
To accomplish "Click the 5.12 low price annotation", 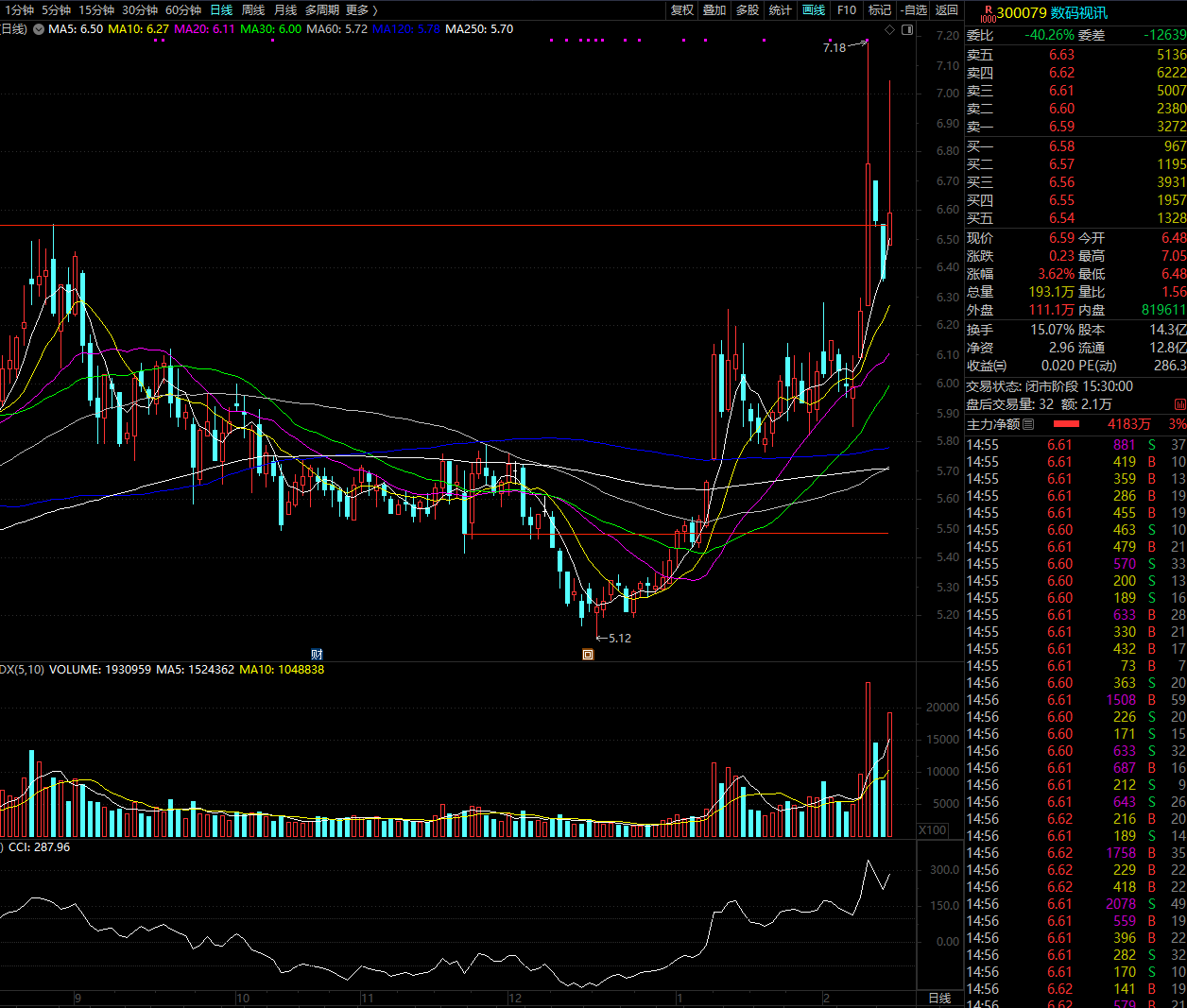I will [x=620, y=639].
